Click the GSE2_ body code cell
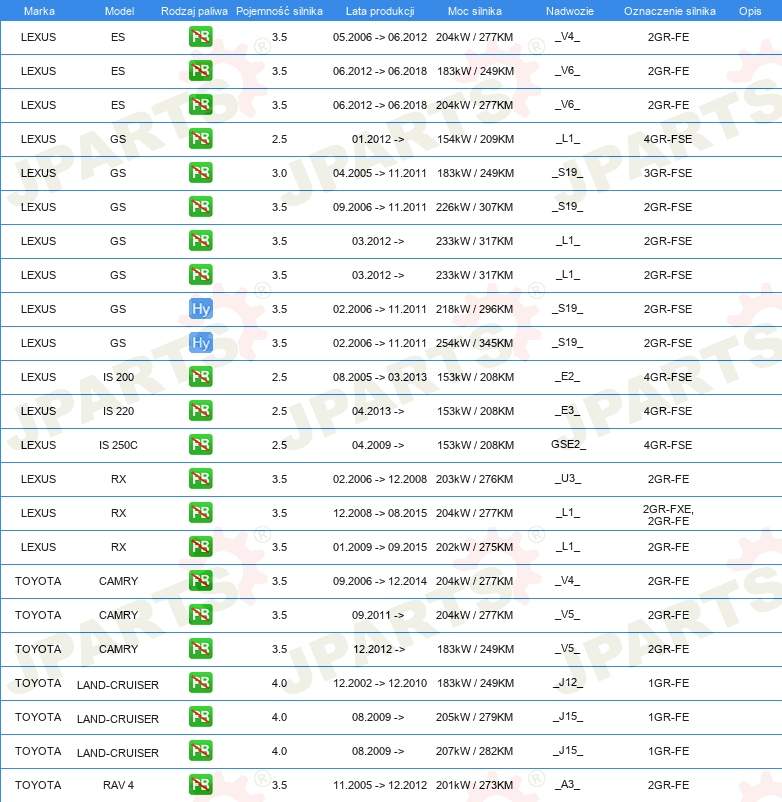 tap(568, 445)
